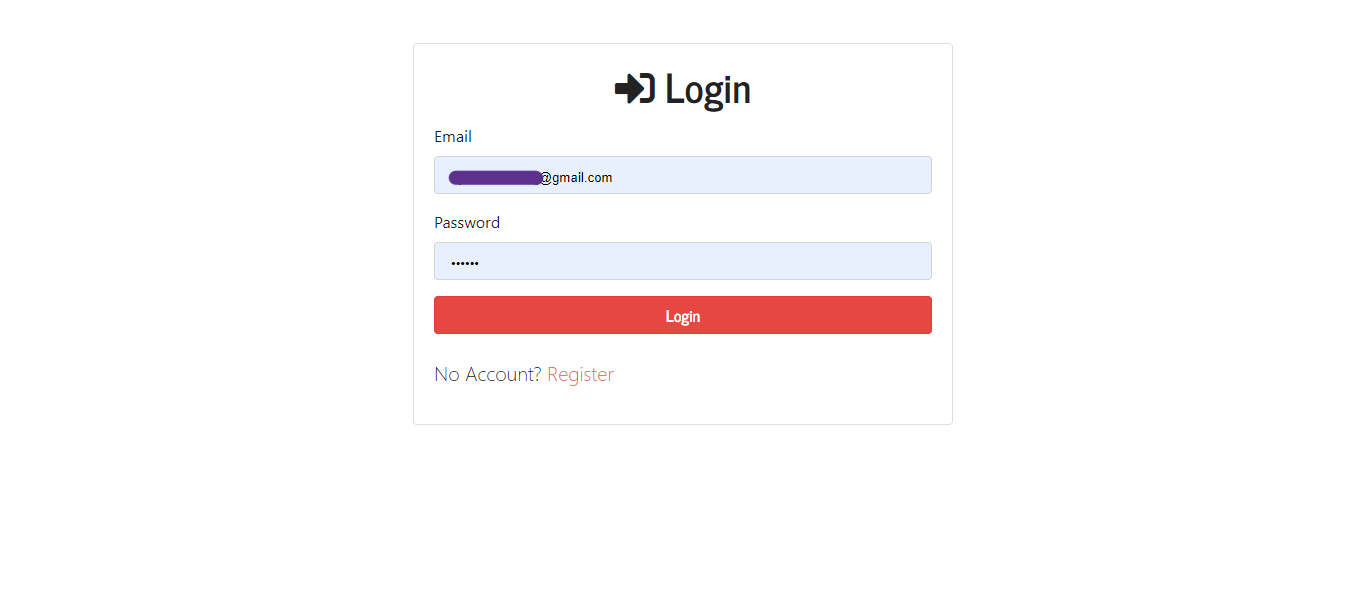Click the Email field label

[x=452, y=136]
